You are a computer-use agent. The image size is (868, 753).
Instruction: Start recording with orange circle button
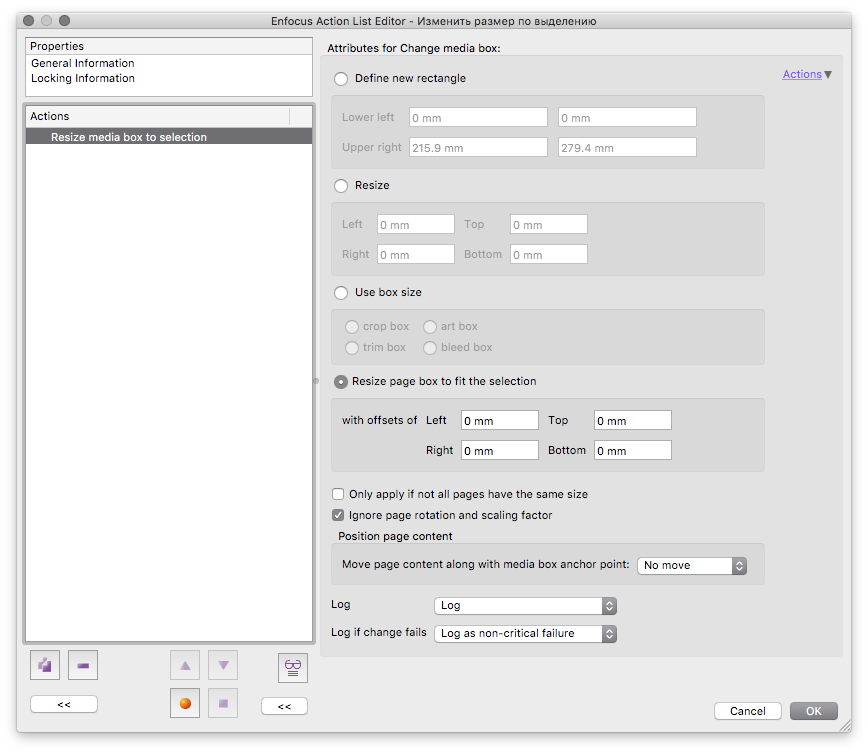185,703
